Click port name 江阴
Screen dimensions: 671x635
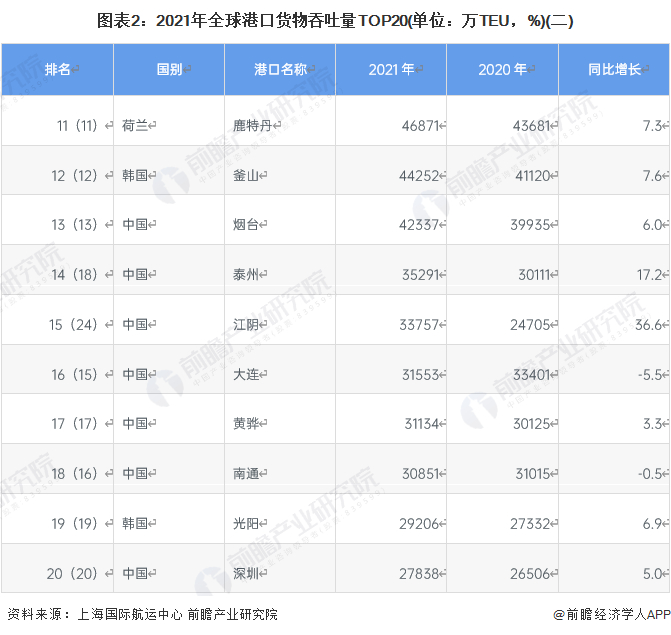tap(246, 325)
